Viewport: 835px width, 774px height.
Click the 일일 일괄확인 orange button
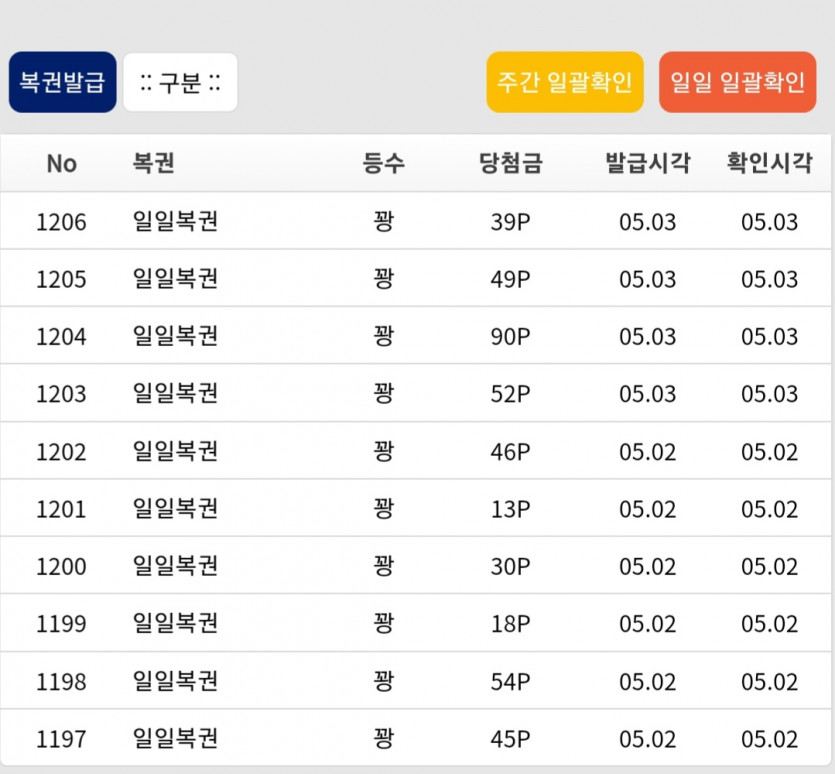click(x=737, y=82)
